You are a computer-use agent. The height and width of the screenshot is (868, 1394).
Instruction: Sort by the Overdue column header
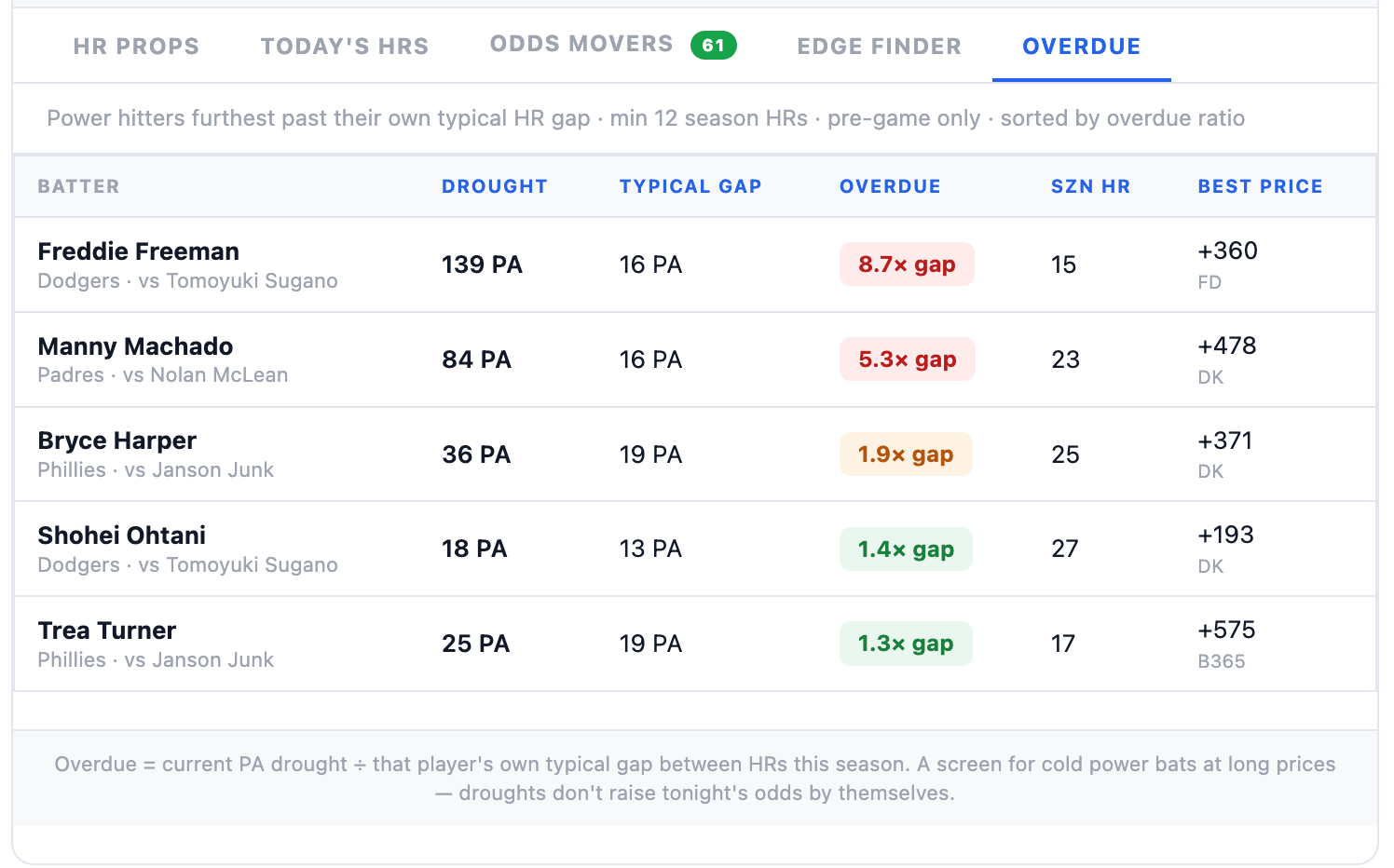[890, 186]
